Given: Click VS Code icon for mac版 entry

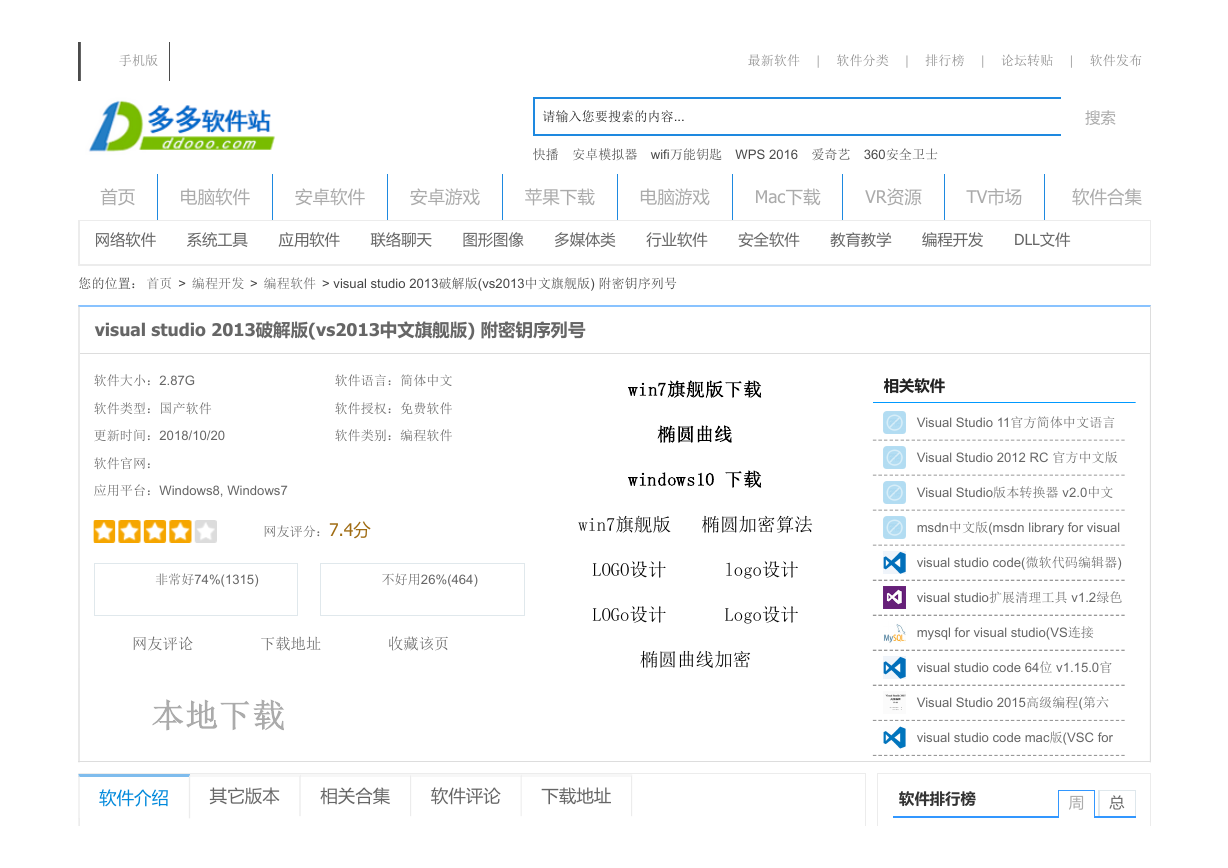Looking at the screenshot, I should click(894, 738).
